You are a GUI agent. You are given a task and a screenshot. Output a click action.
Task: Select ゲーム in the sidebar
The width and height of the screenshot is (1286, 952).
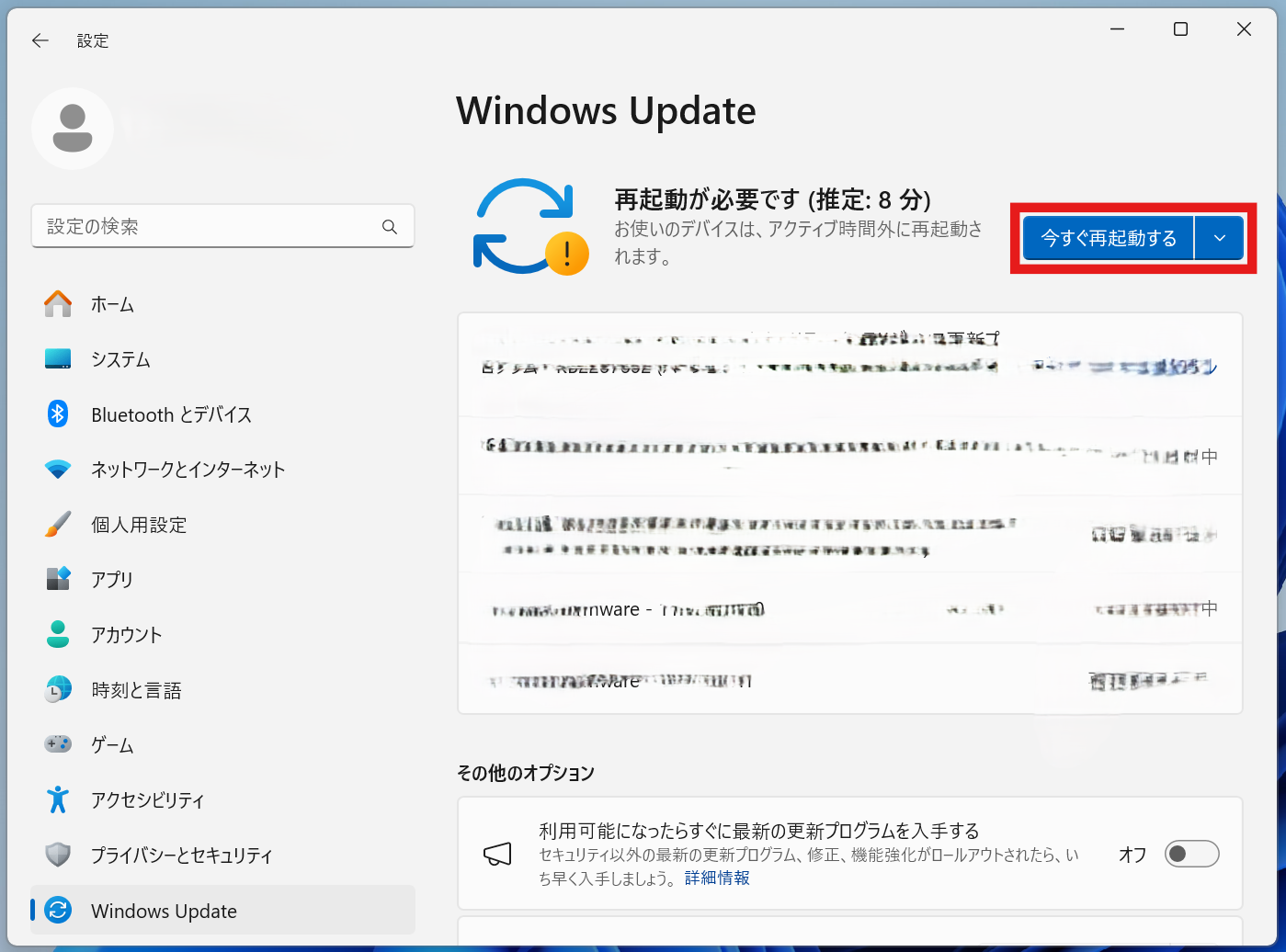222,744
